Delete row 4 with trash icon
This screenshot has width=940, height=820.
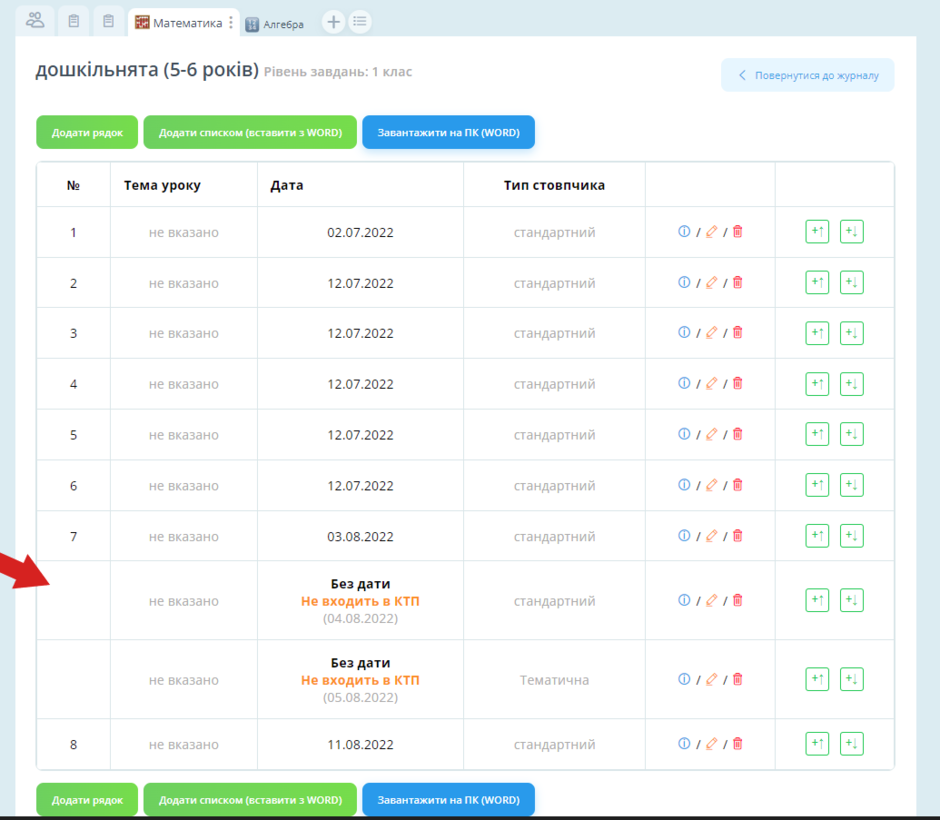coord(738,384)
